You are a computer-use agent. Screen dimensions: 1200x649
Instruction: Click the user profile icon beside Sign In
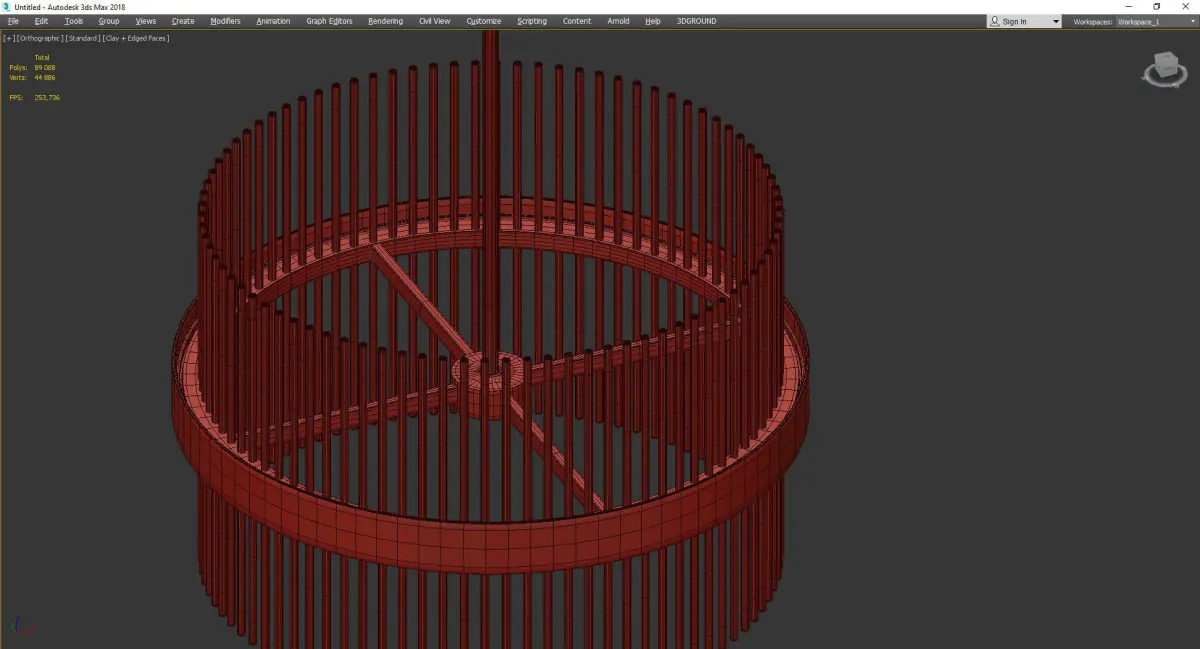tap(995, 21)
